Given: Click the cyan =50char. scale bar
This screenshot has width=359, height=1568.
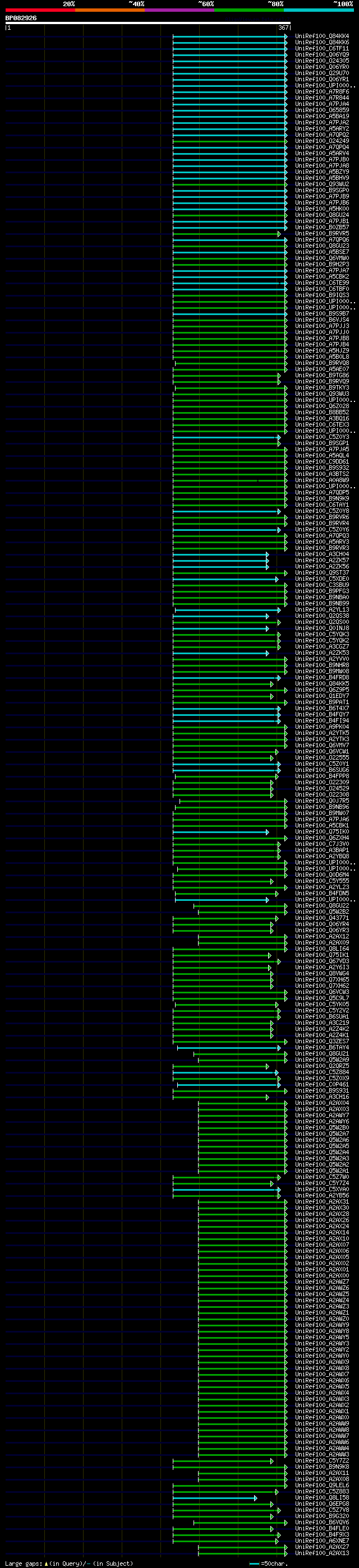Looking at the screenshot, I should 254,1564.
